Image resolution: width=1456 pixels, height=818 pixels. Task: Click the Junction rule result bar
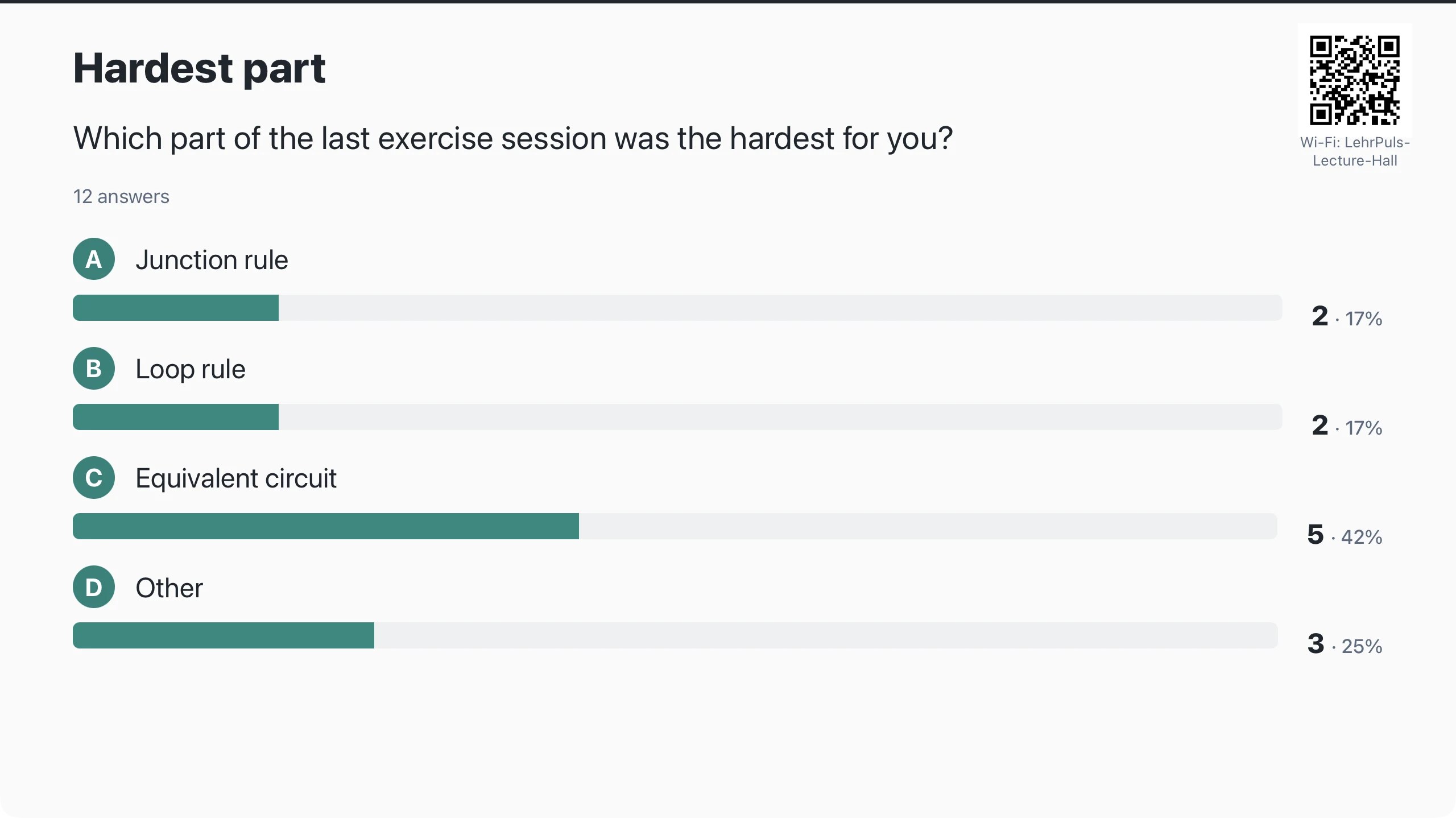[x=677, y=308]
